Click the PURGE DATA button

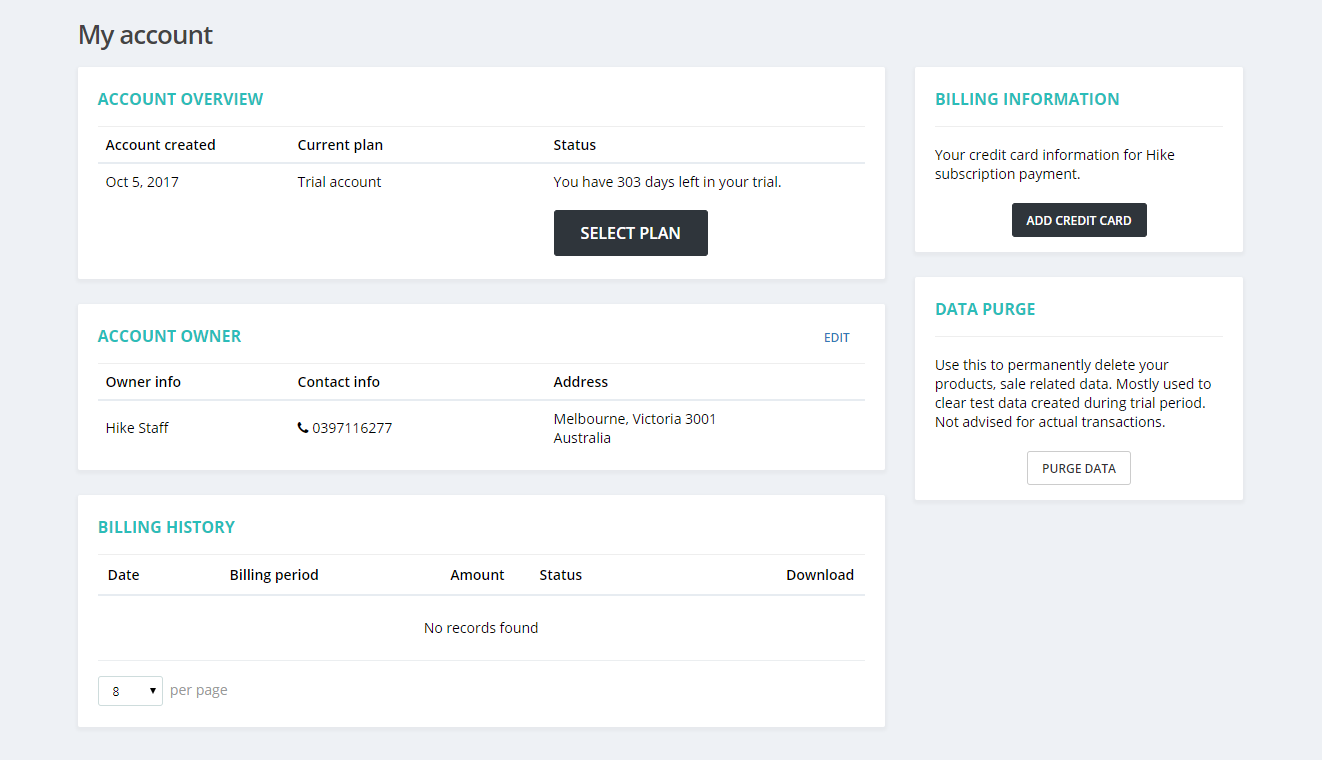click(1078, 468)
